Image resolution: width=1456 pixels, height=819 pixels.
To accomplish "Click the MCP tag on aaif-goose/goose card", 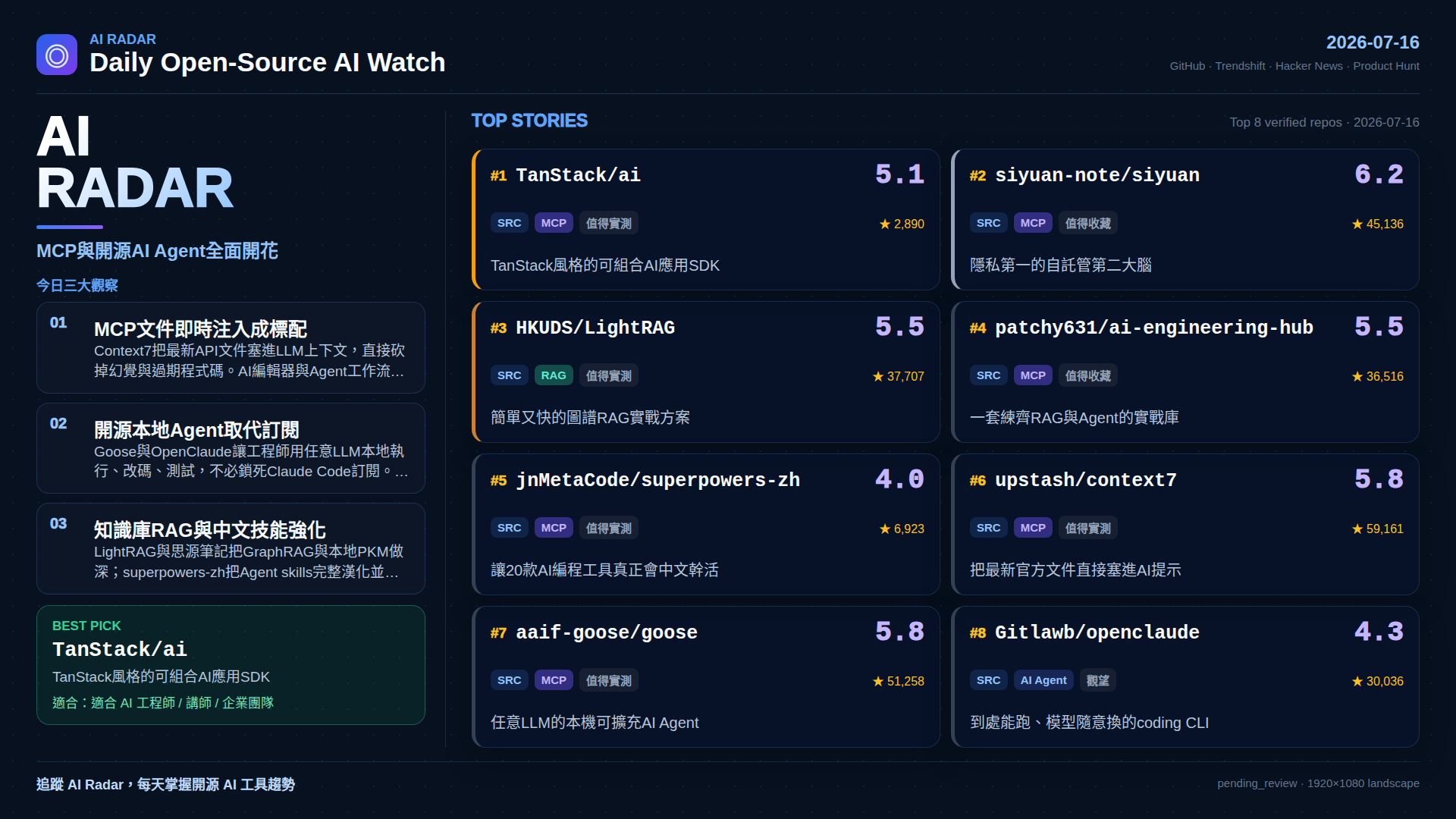I will 554,680.
